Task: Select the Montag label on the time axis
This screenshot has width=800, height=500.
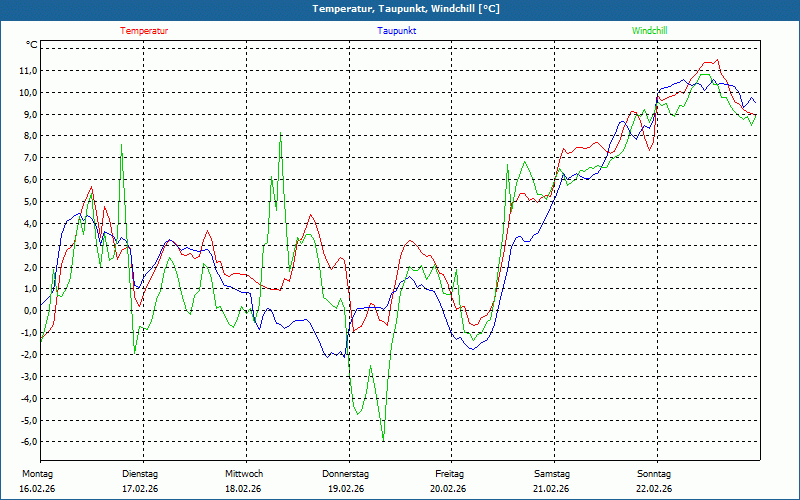Action: pos(37,474)
